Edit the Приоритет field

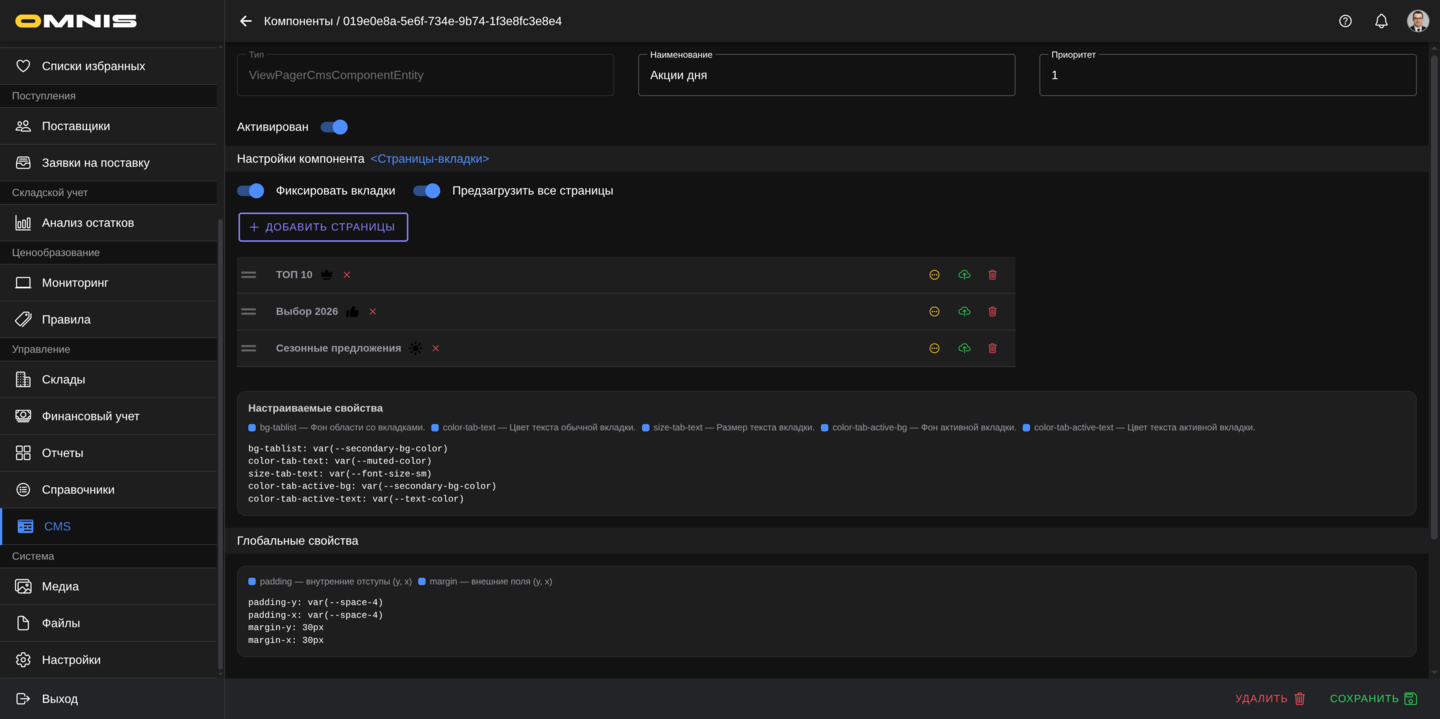pyautogui.click(x=1228, y=75)
